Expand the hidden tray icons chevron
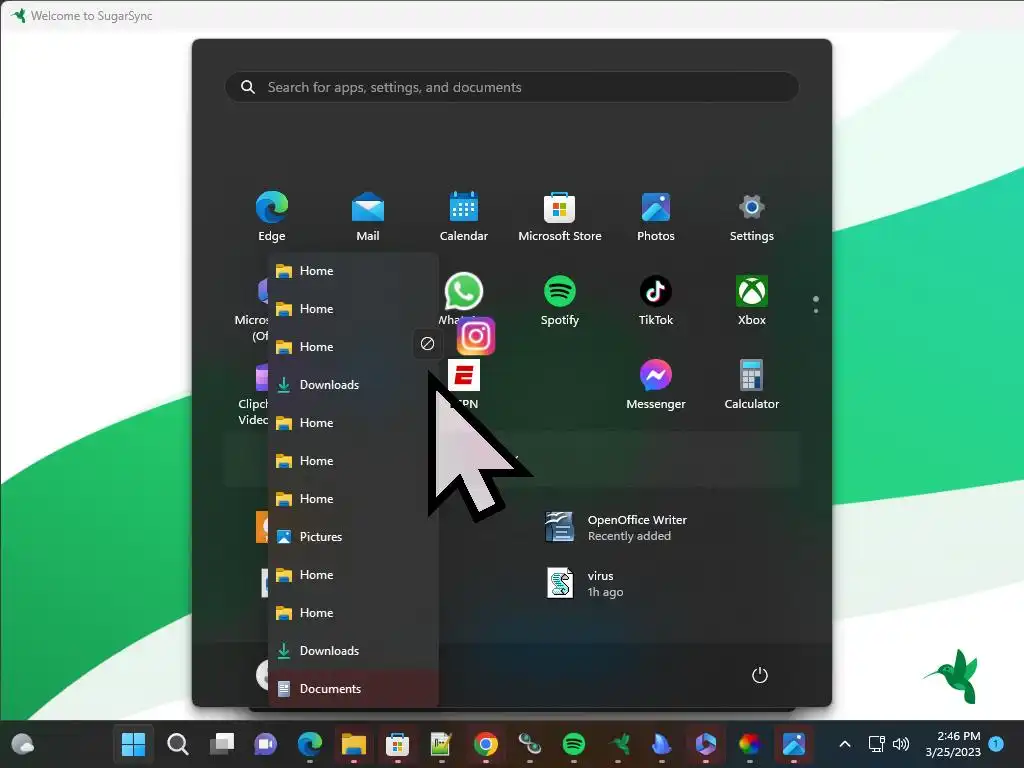The width and height of the screenshot is (1024, 768). 844,744
